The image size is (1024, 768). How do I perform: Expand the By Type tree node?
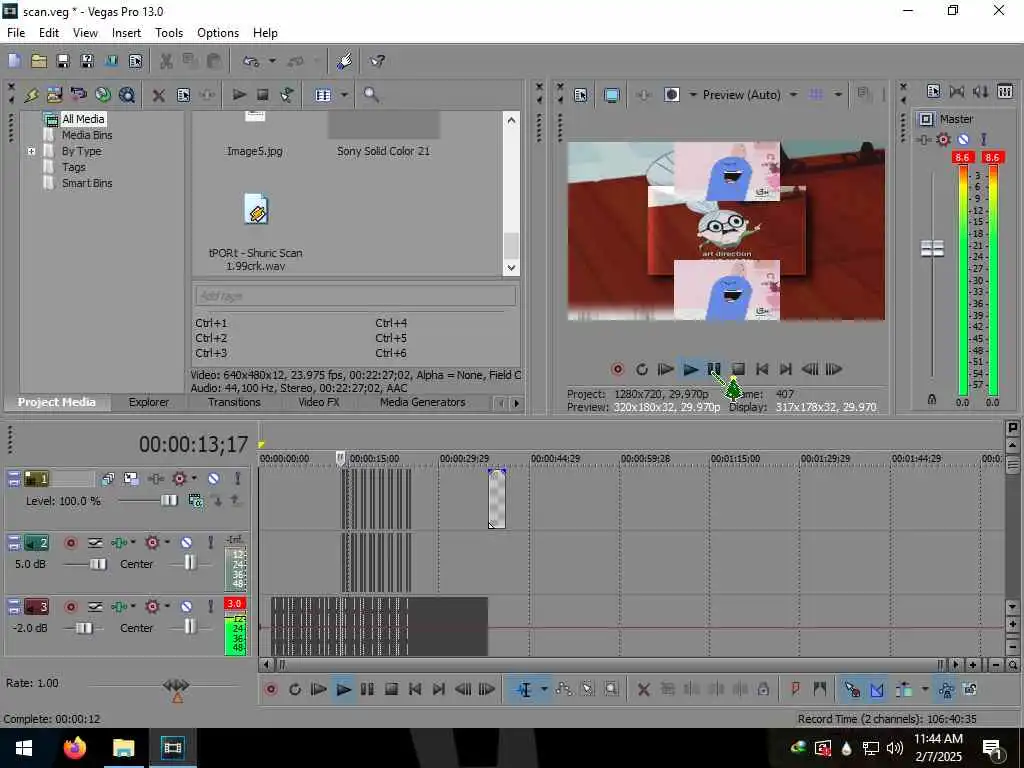(31, 151)
